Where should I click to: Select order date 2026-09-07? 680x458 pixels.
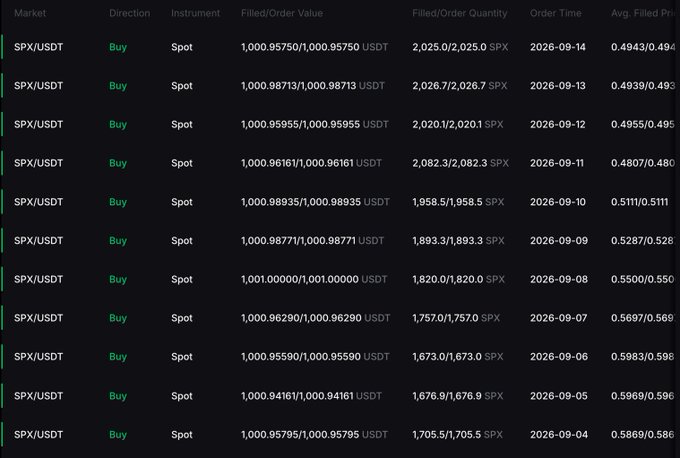[559, 317]
